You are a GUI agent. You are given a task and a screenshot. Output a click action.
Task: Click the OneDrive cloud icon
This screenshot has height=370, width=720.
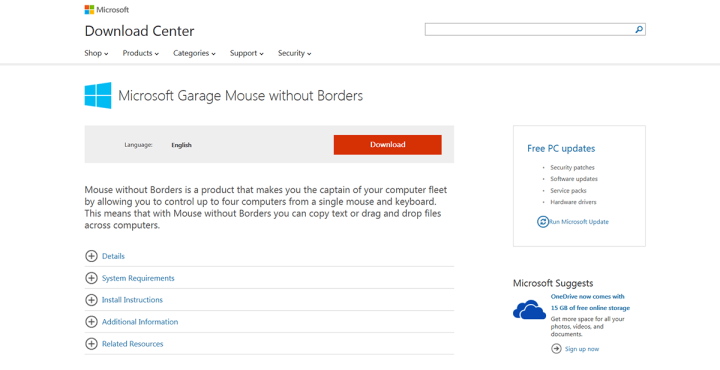pos(529,309)
